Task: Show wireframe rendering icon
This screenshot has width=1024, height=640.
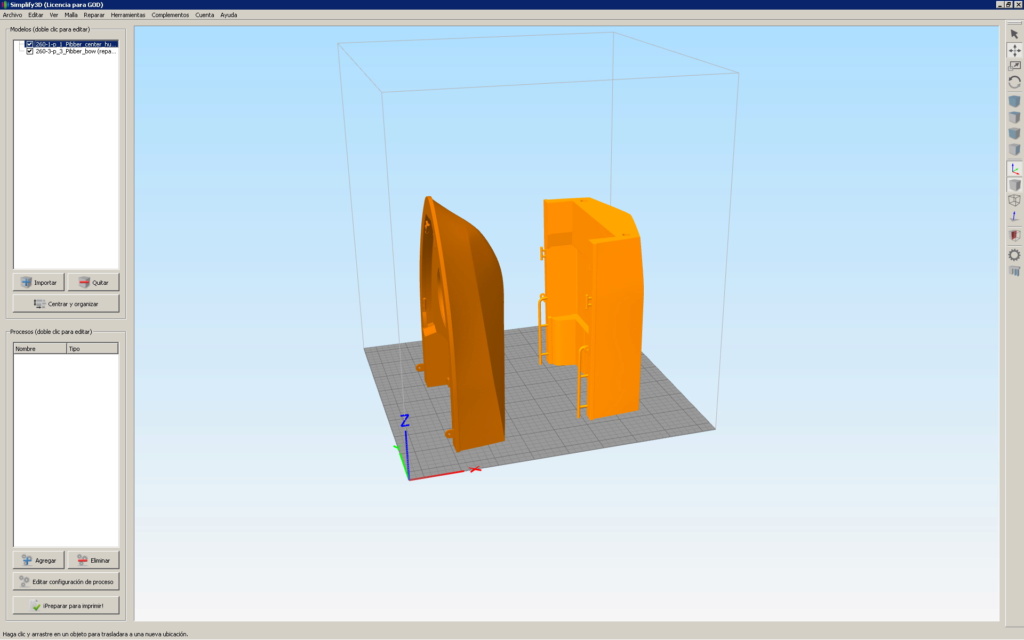Action: [1014, 200]
